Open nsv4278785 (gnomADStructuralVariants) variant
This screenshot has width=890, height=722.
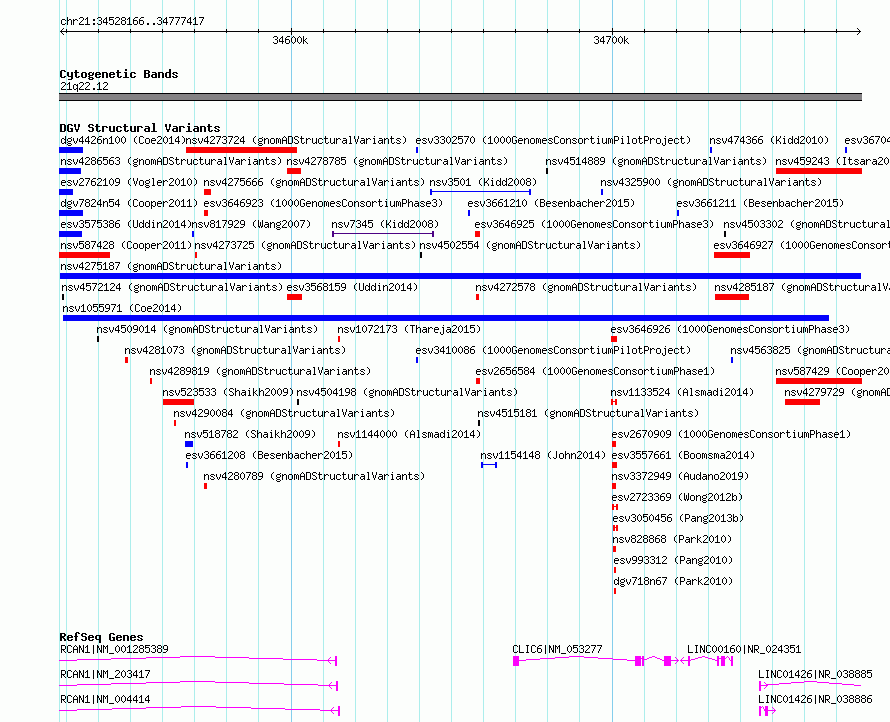[x=397, y=161]
